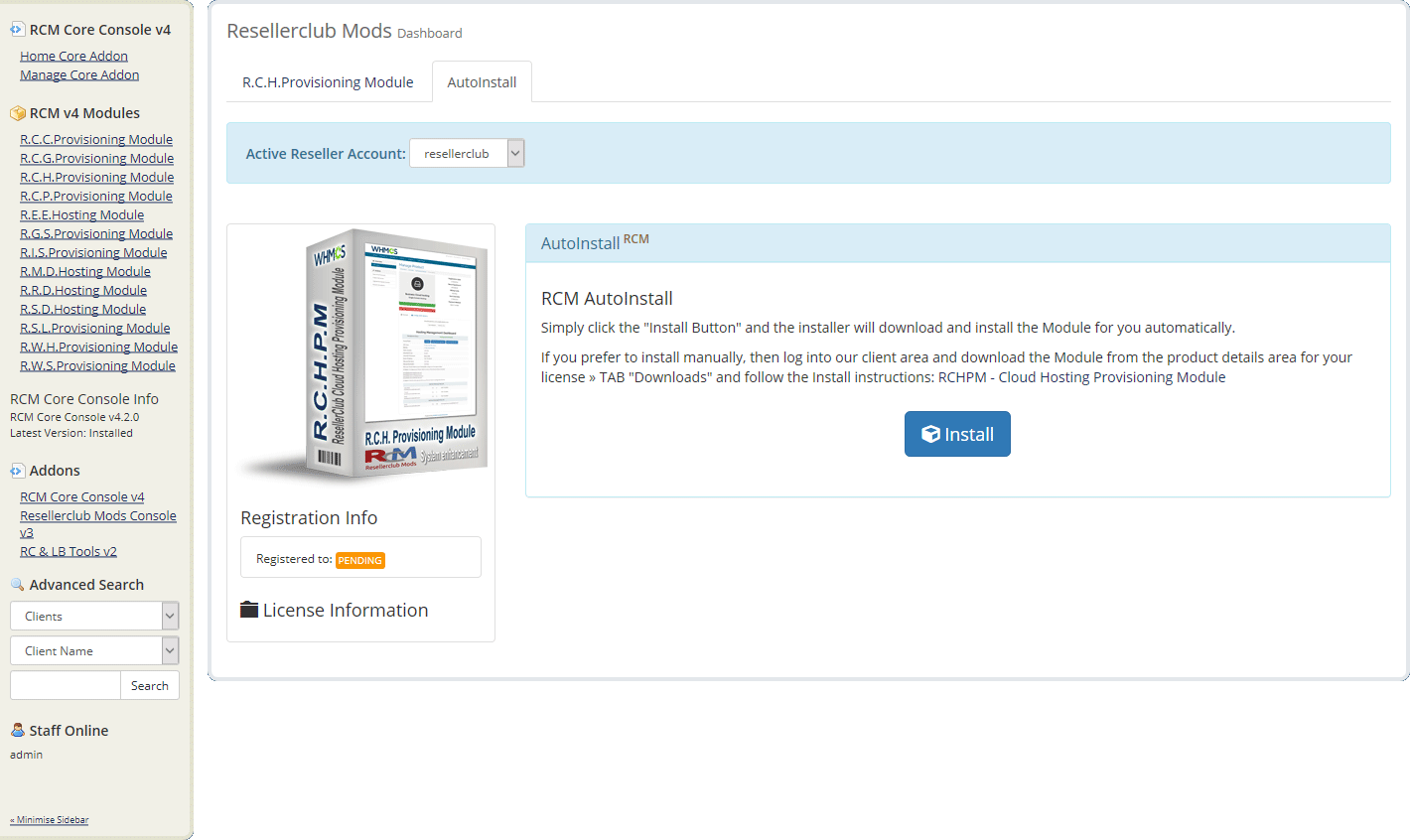Open RC & LB Tools v2 link
The image size is (1410, 840).
tap(68, 551)
